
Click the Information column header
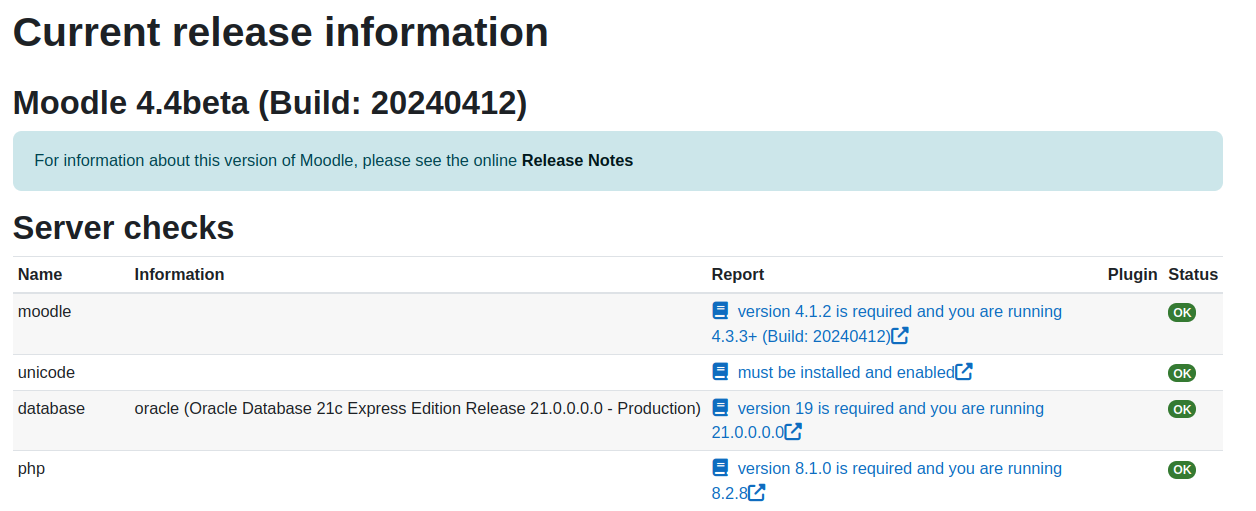coord(179,274)
